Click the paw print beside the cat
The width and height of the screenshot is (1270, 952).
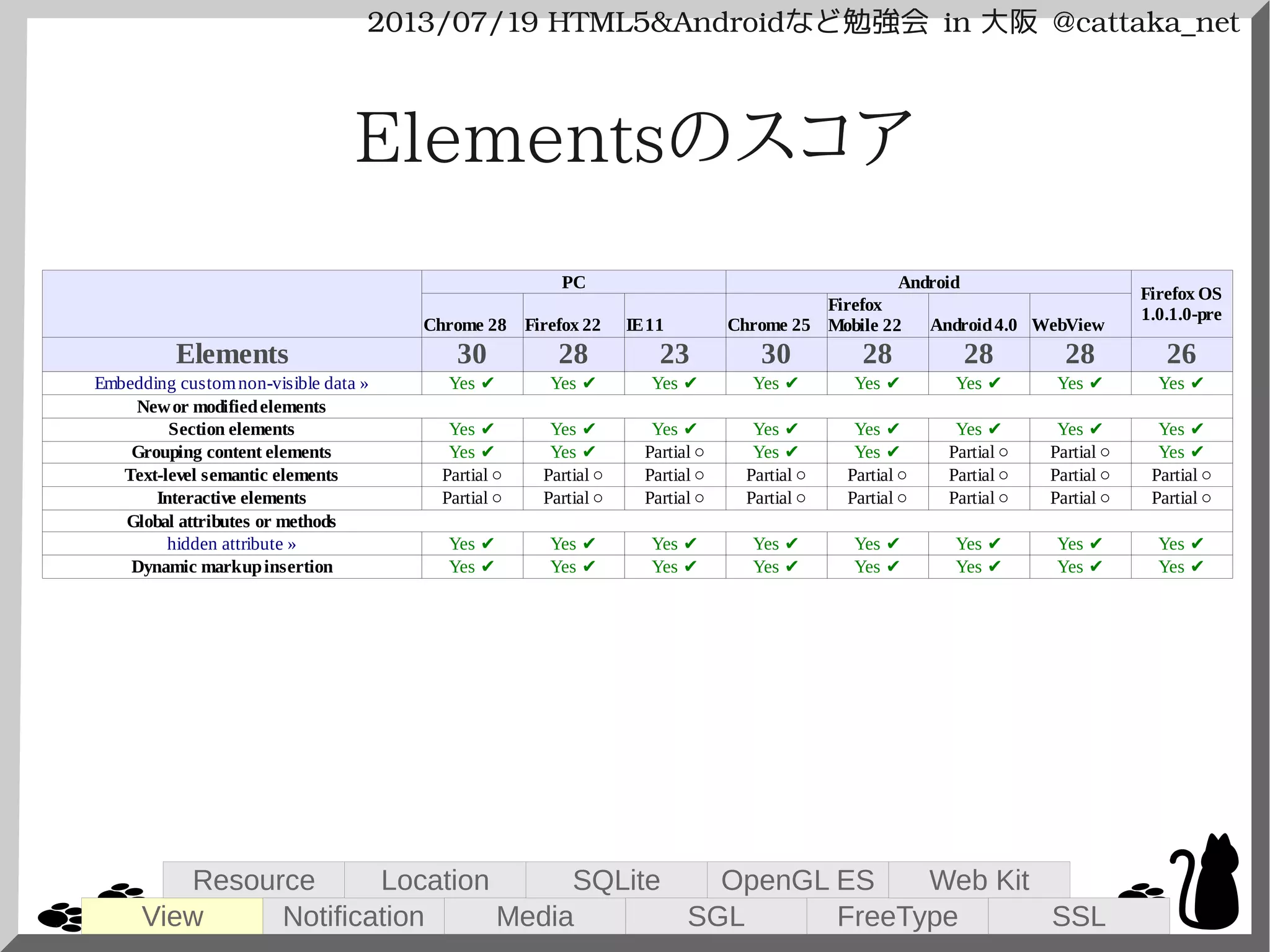pyautogui.click(x=1142, y=890)
